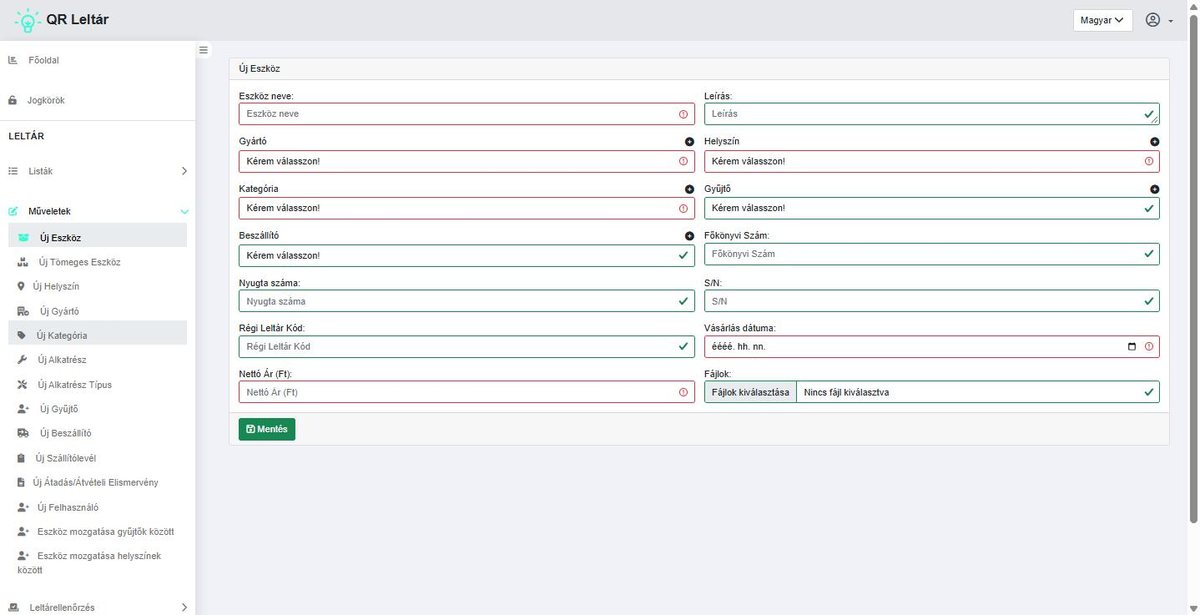The image size is (1200, 615).
Task: Click the Főoldal chart icon
Action: [x=13, y=60]
